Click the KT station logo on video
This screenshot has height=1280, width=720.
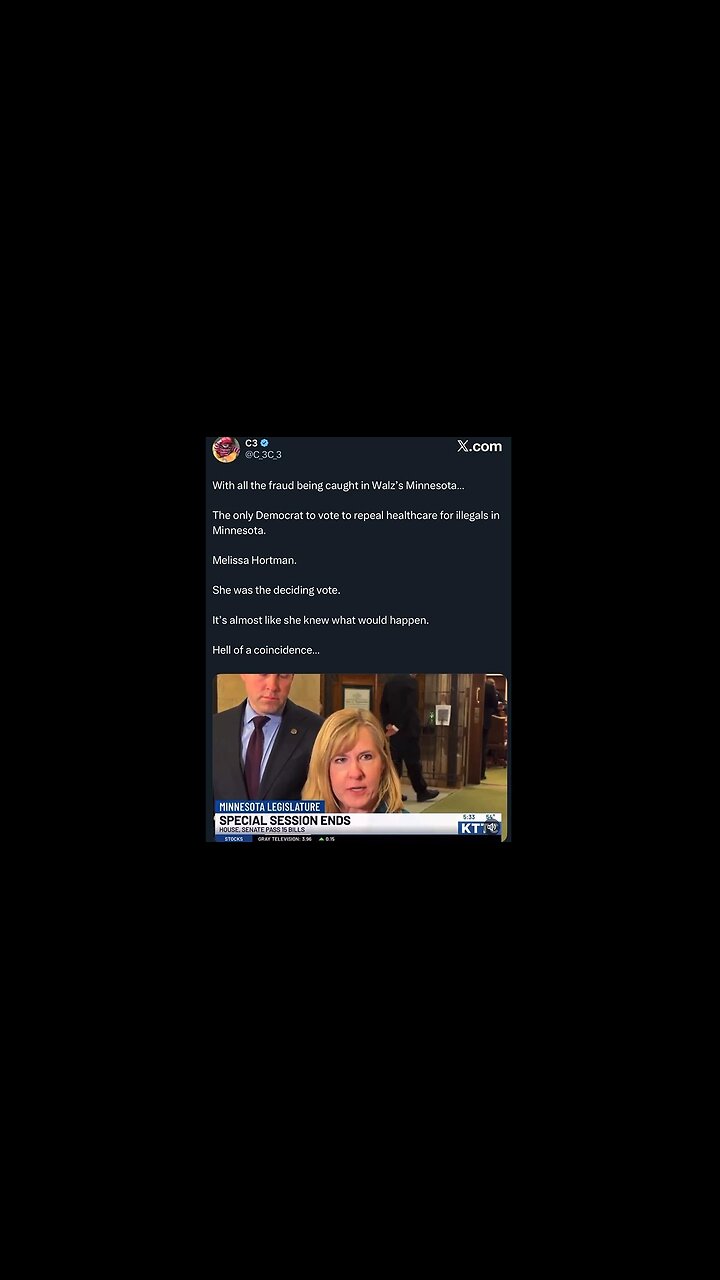pos(472,827)
